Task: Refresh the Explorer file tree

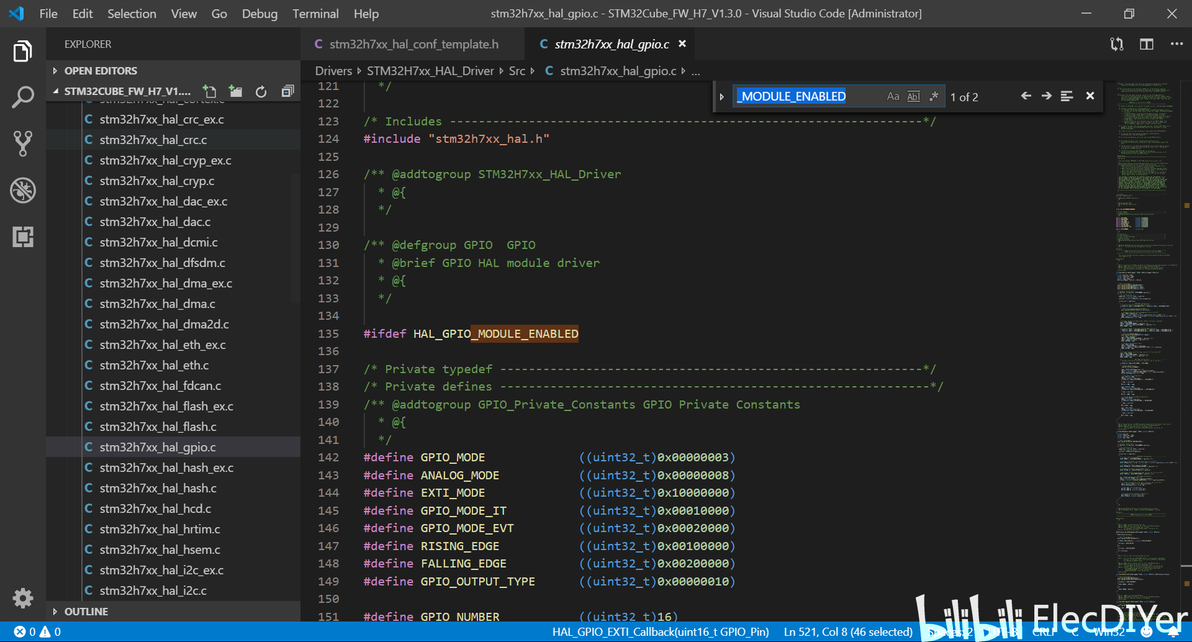Action: pos(261,92)
